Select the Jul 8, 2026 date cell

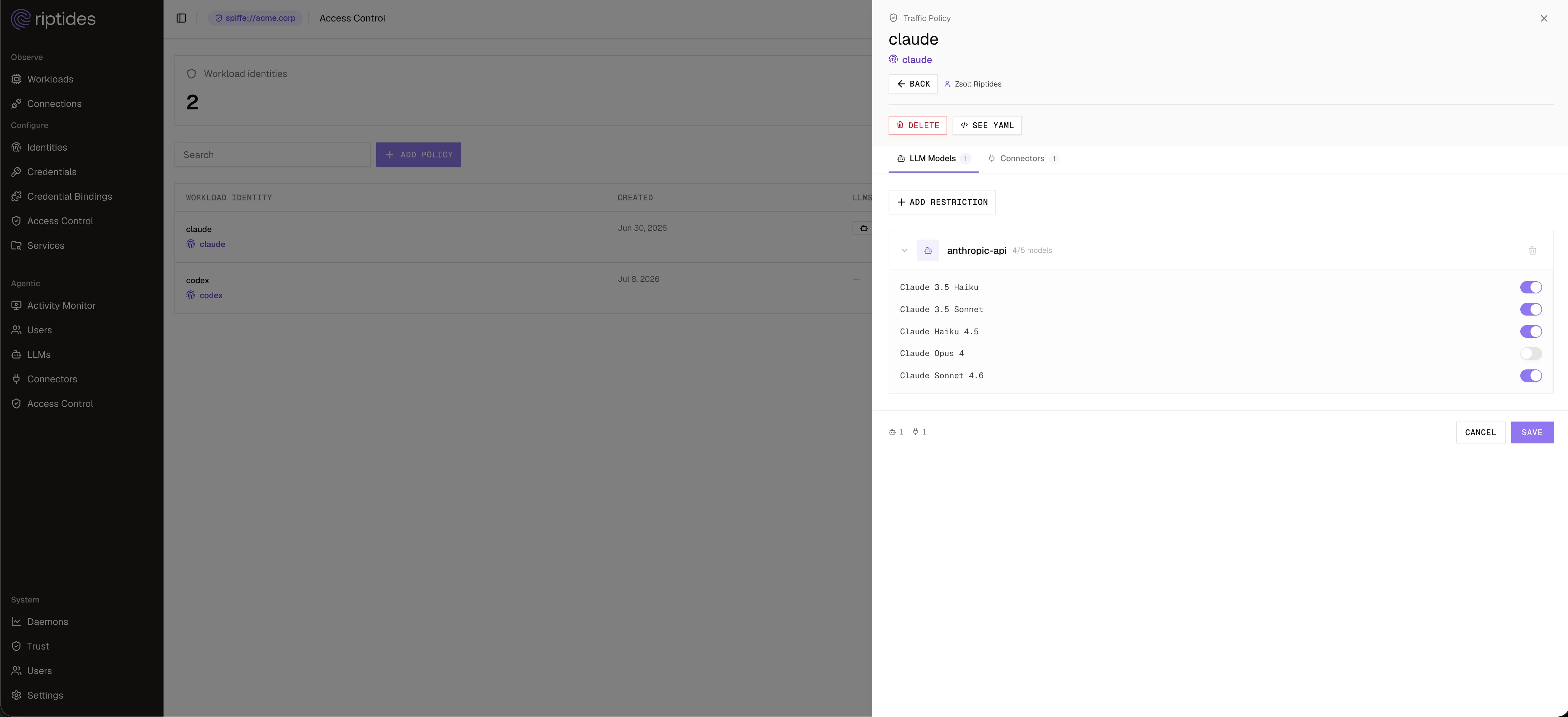[639, 279]
